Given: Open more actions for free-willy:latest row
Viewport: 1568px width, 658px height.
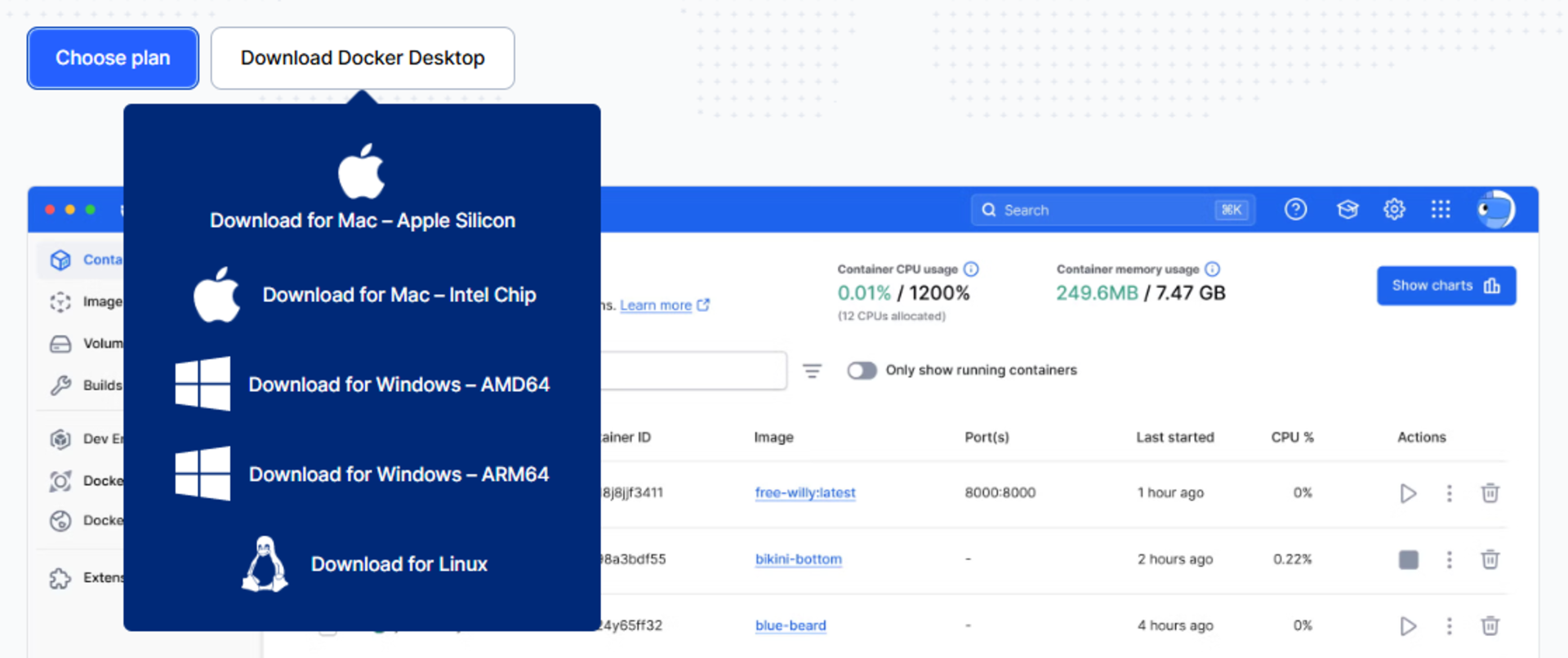Looking at the screenshot, I should [x=1450, y=493].
